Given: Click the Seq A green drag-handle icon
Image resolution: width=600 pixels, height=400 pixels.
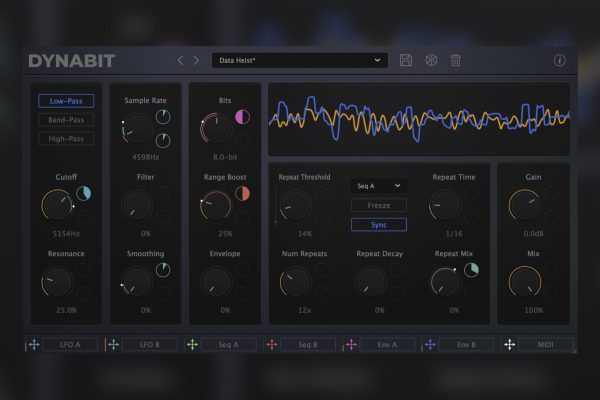Looking at the screenshot, I should click(x=192, y=344).
